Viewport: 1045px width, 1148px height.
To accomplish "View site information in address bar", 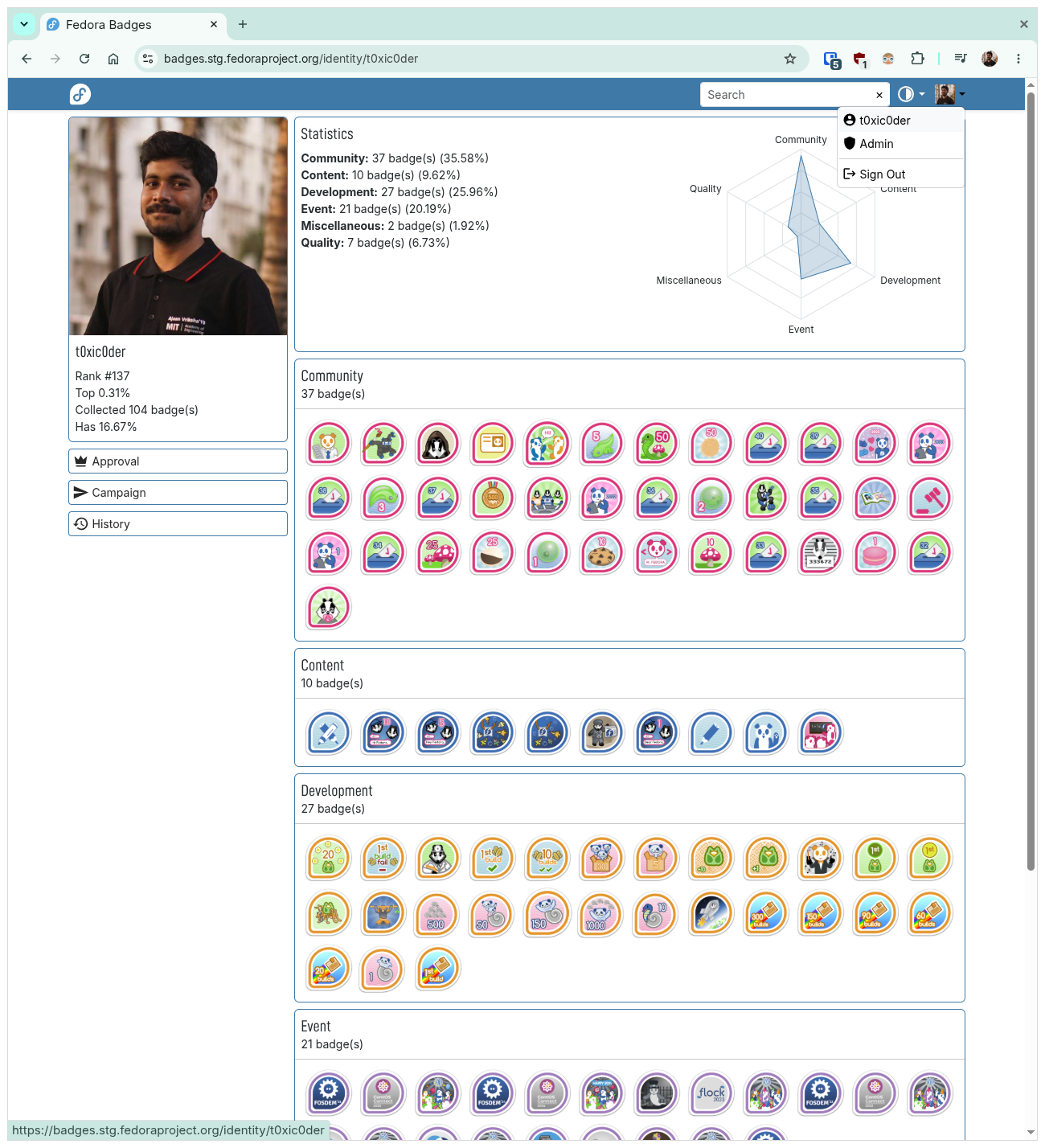I will pyautogui.click(x=148, y=59).
